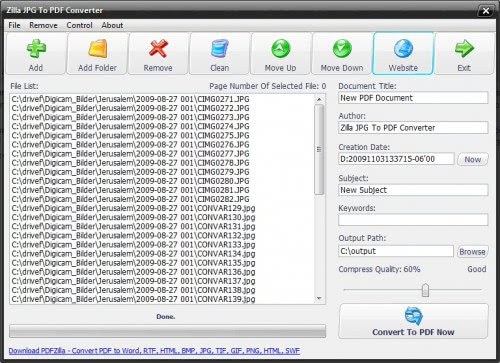Image resolution: width=500 pixels, height=363 pixels.
Task: Select CIMG0276.JPG in the file list
Action: (x=130, y=144)
